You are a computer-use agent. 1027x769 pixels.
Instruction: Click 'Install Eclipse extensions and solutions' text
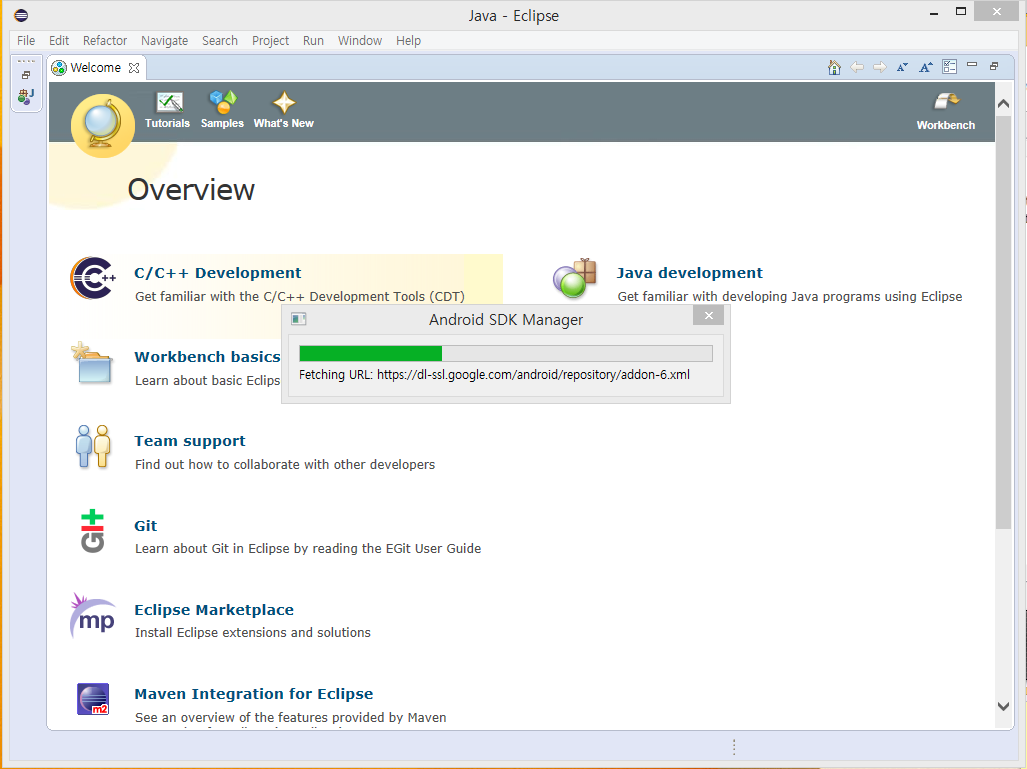click(x=253, y=633)
